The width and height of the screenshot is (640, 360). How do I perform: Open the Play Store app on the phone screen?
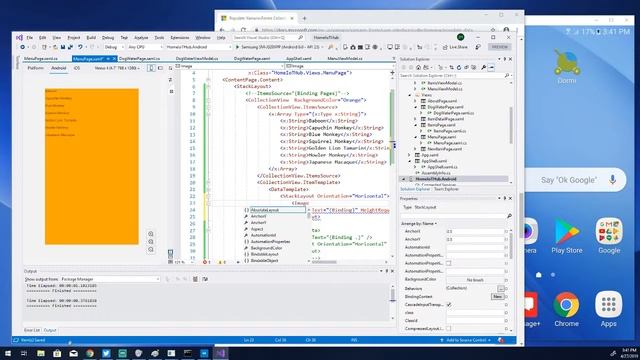(x=567, y=236)
